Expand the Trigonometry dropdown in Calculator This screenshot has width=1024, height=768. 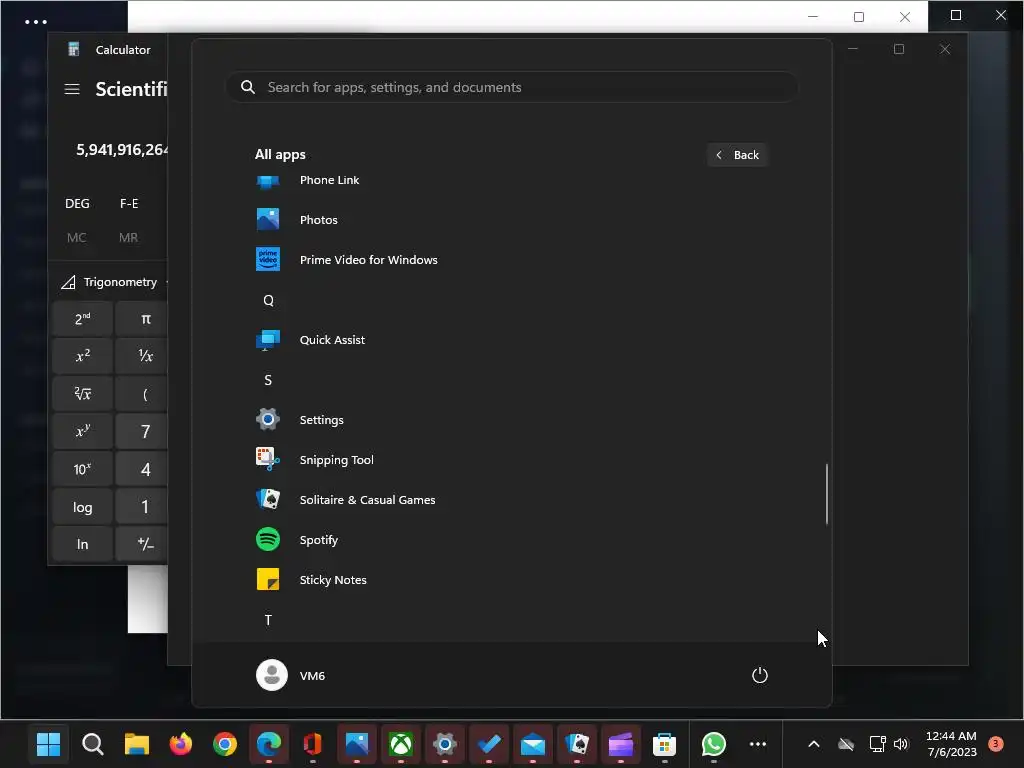pyautogui.click(x=115, y=282)
